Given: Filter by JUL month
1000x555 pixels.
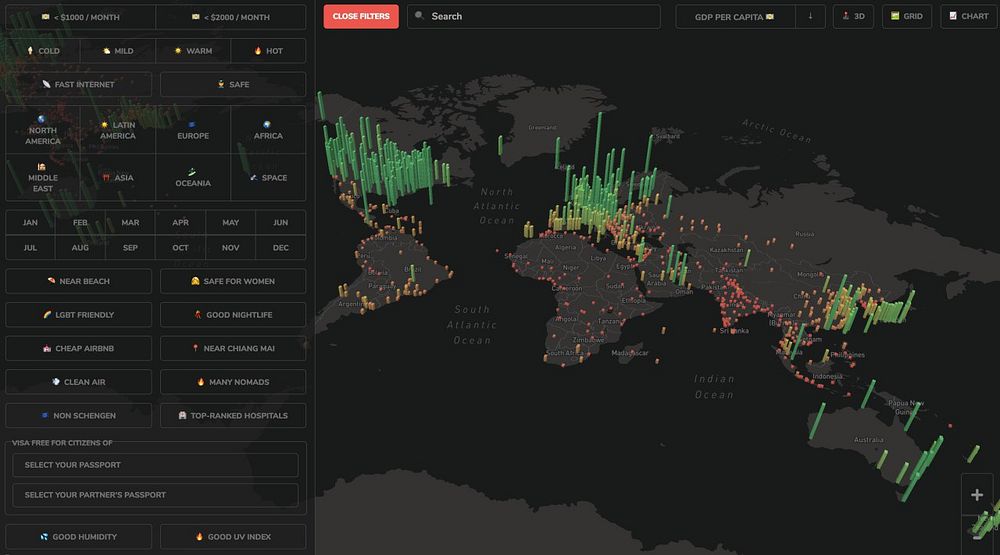Looking at the screenshot, I should (30, 248).
